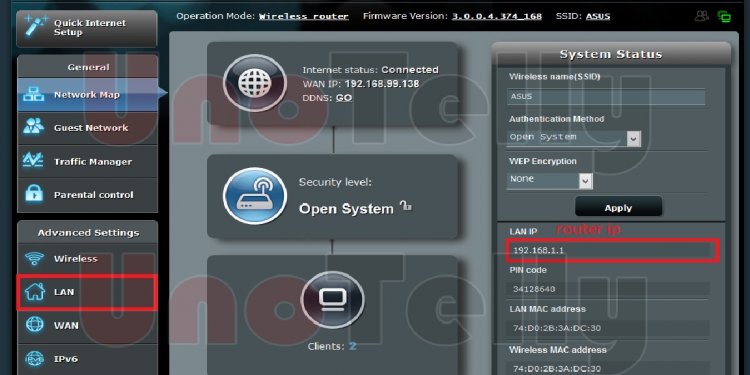Click the System Status panel header
This screenshot has width=750, height=375.
tap(611, 54)
